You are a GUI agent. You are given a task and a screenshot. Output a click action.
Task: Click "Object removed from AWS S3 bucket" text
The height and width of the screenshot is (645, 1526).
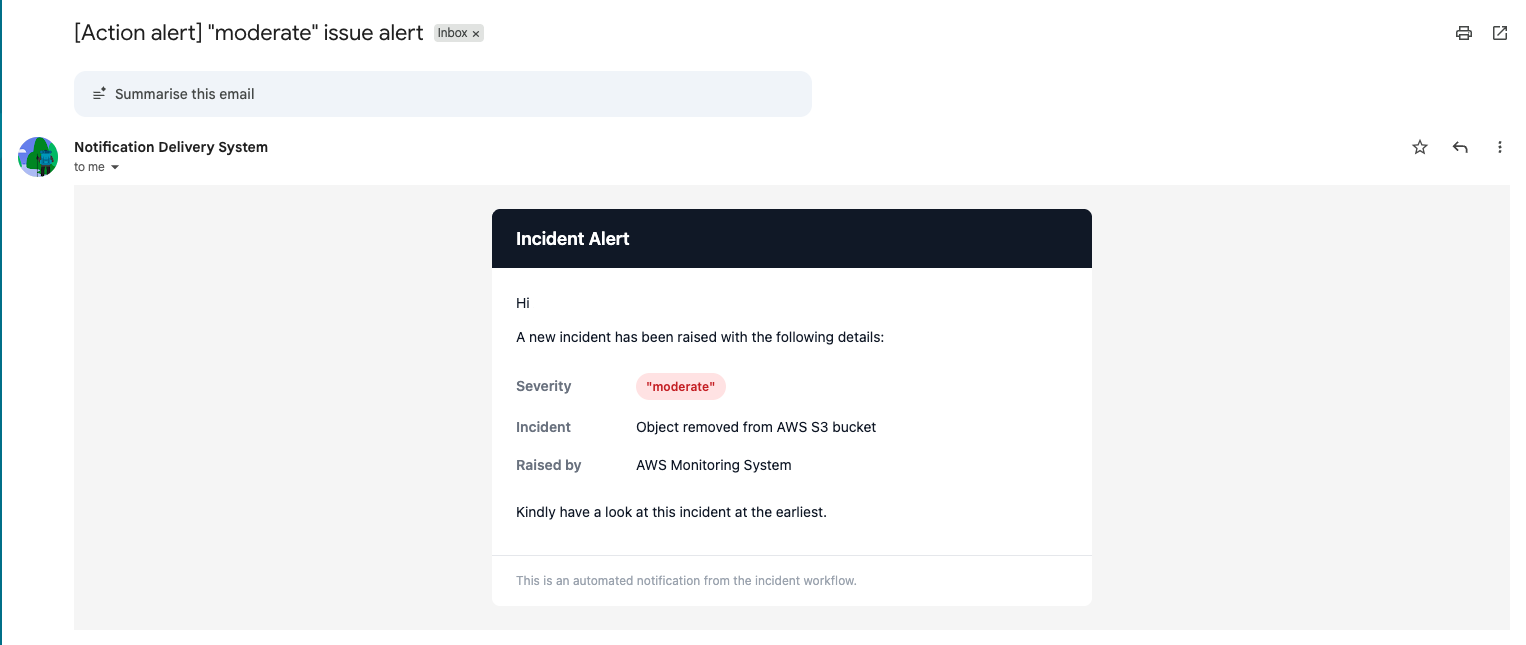tap(756, 427)
